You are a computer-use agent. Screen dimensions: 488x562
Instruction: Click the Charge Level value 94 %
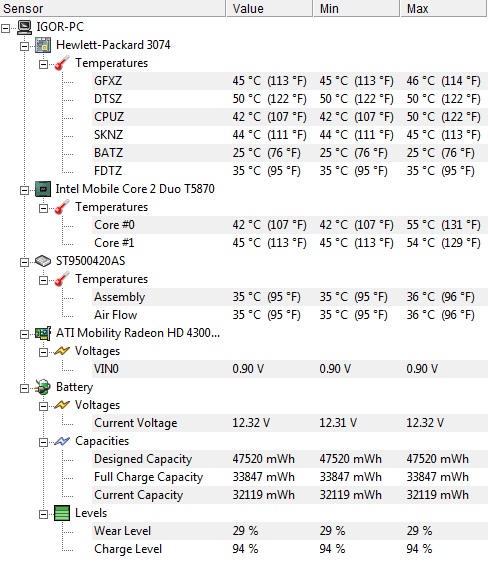[245, 549]
